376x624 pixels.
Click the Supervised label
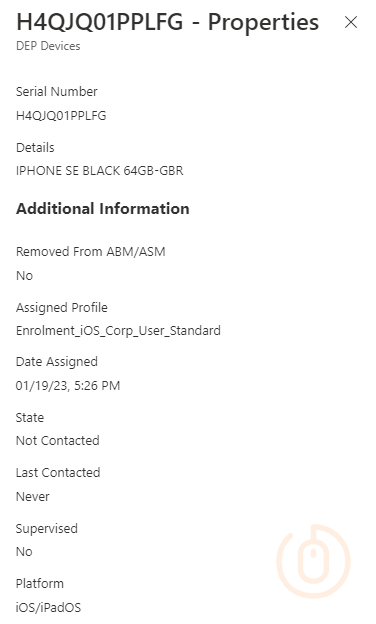47,529
